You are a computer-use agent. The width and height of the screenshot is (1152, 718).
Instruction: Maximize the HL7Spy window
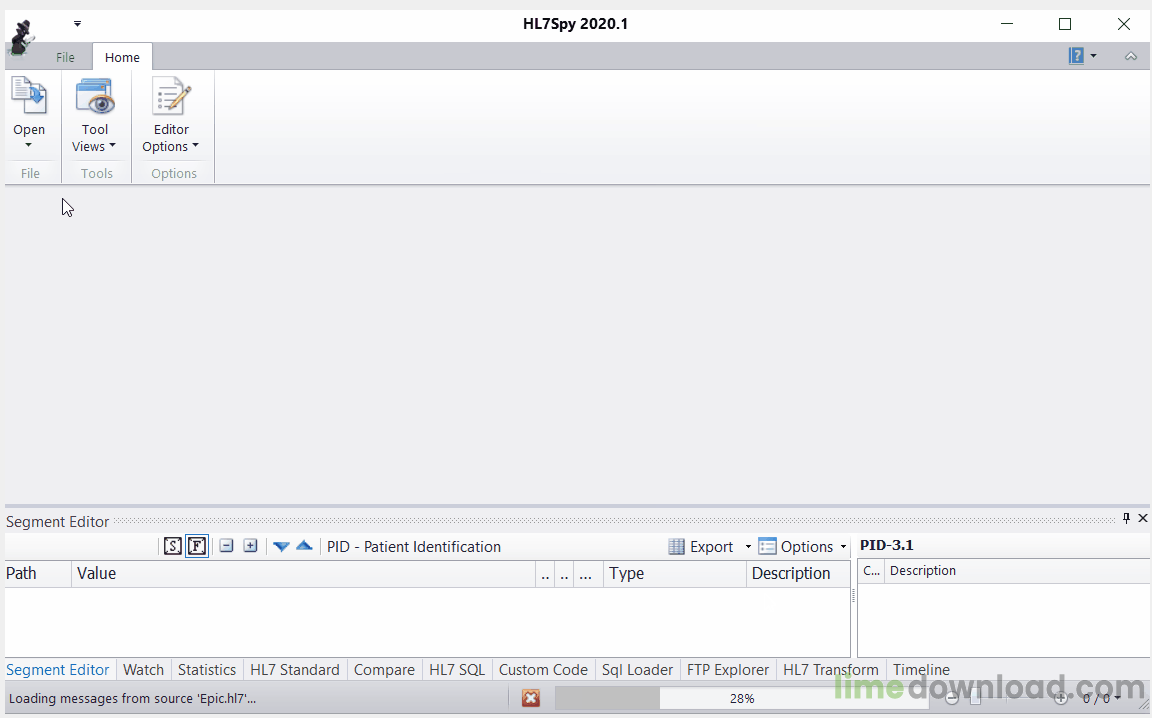1065,24
